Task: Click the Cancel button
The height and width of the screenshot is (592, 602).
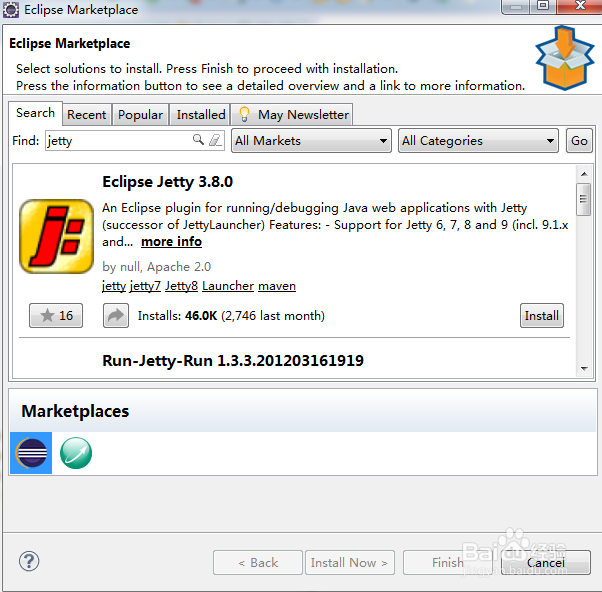Action: tap(546, 562)
